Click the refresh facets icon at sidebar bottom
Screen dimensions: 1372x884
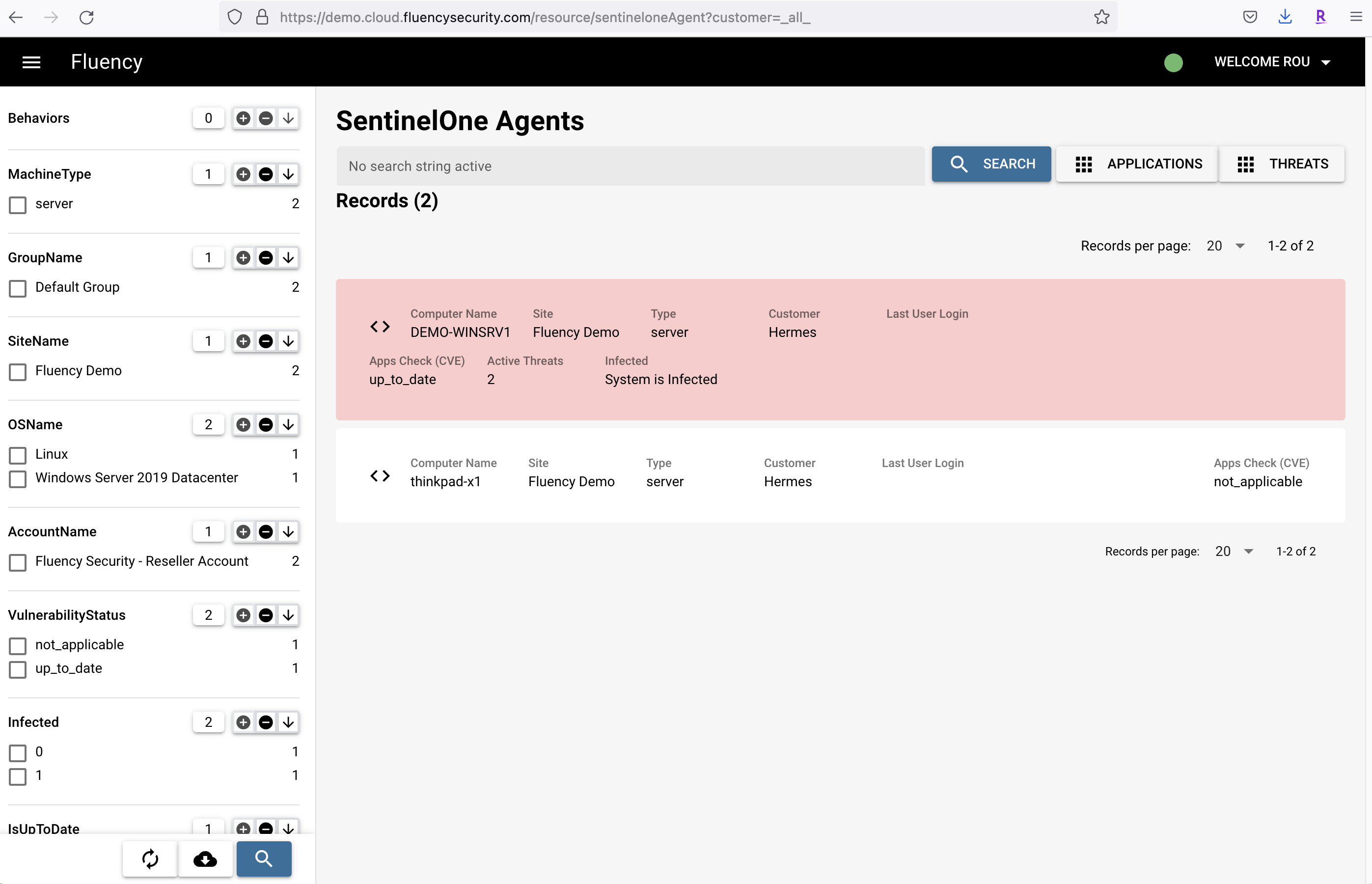[150, 859]
